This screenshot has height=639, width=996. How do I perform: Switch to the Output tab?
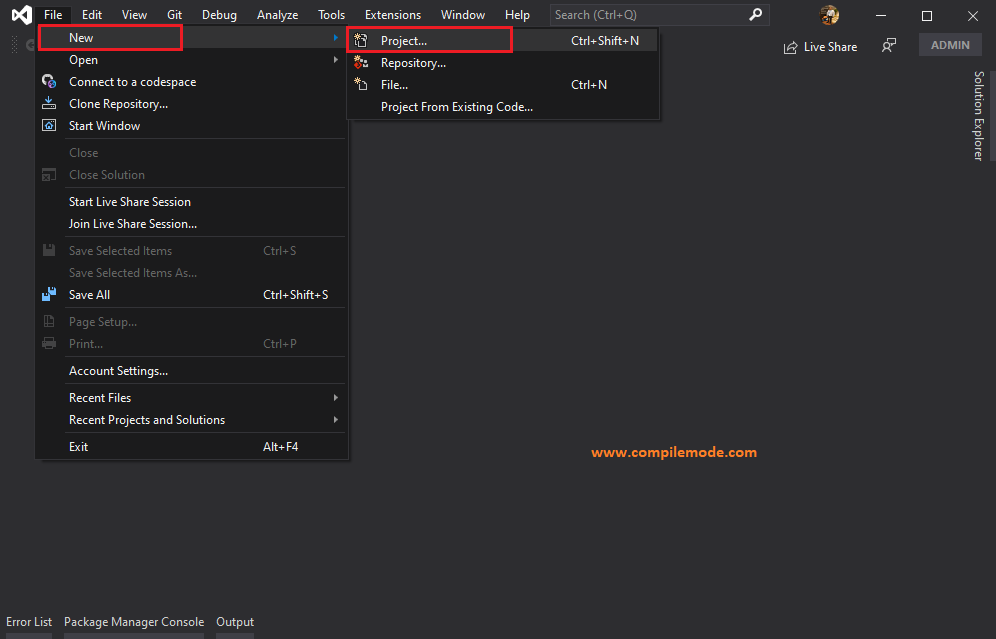click(x=234, y=621)
